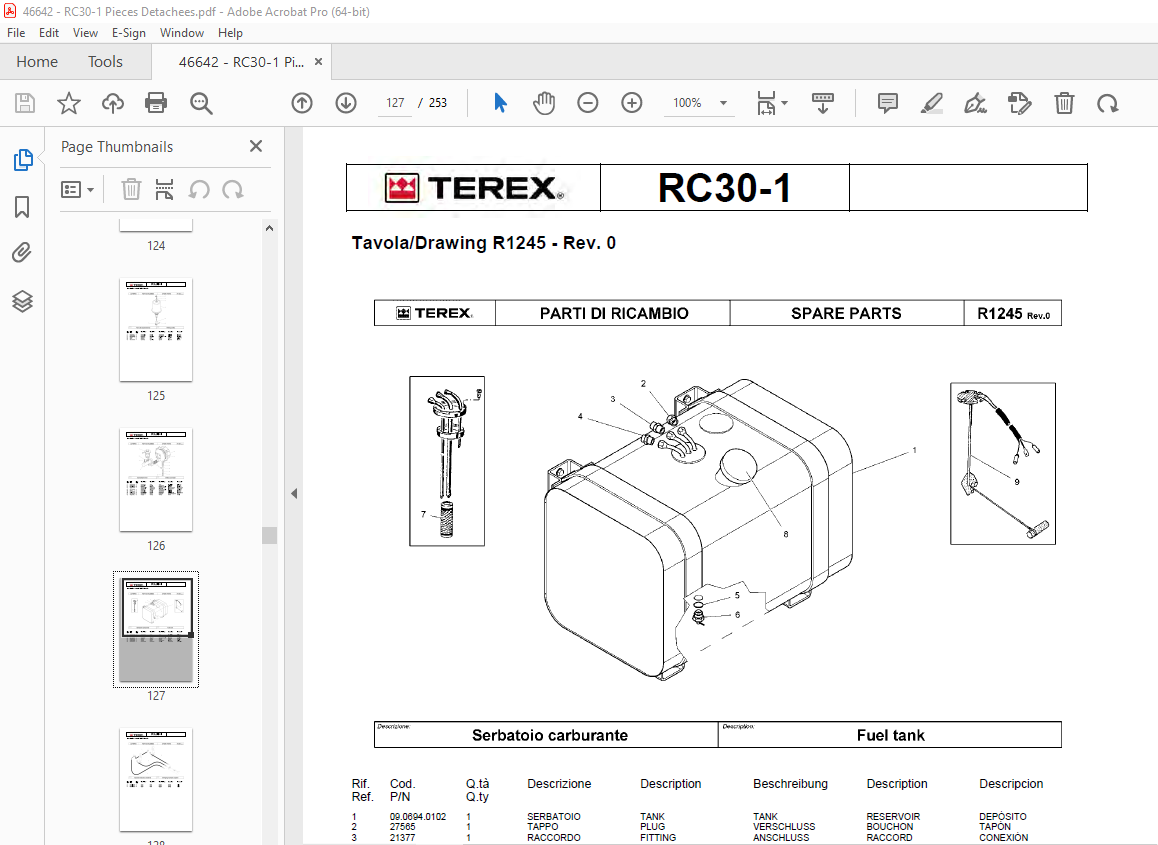1158x845 pixels.
Task: Open the fit page width tool
Action: (x=766, y=103)
